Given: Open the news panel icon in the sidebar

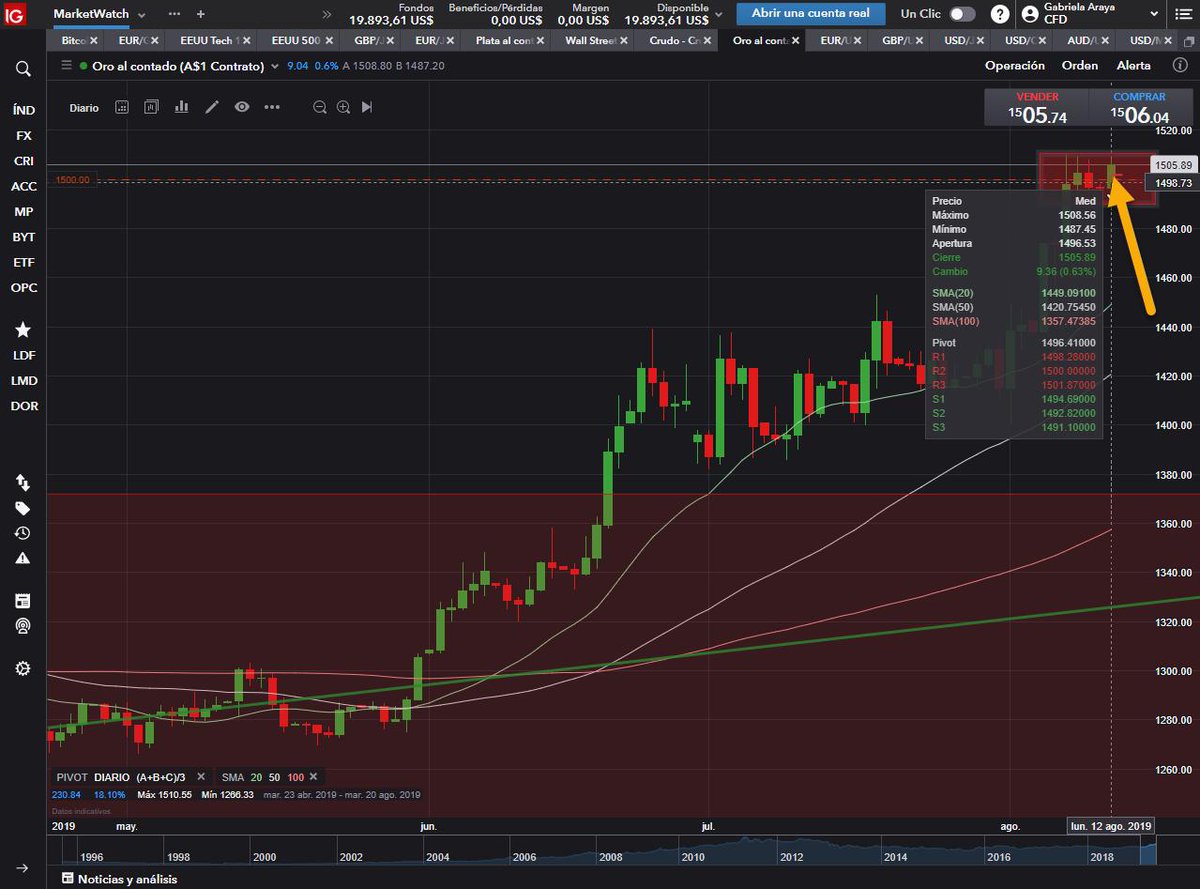Looking at the screenshot, I should click(23, 601).
